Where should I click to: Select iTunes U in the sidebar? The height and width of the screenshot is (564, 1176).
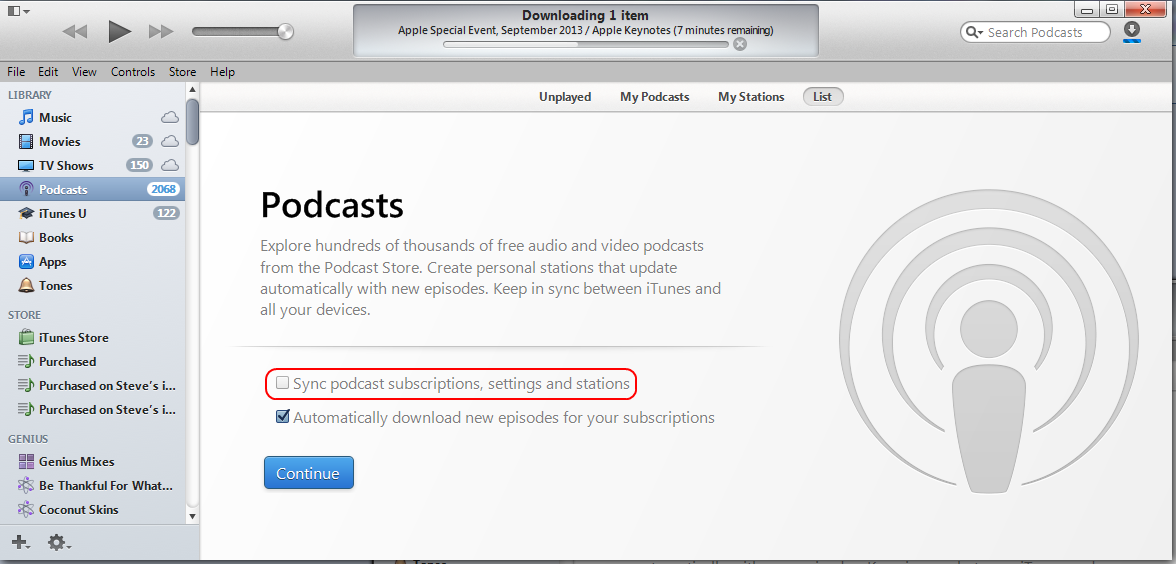coord(92,214)
